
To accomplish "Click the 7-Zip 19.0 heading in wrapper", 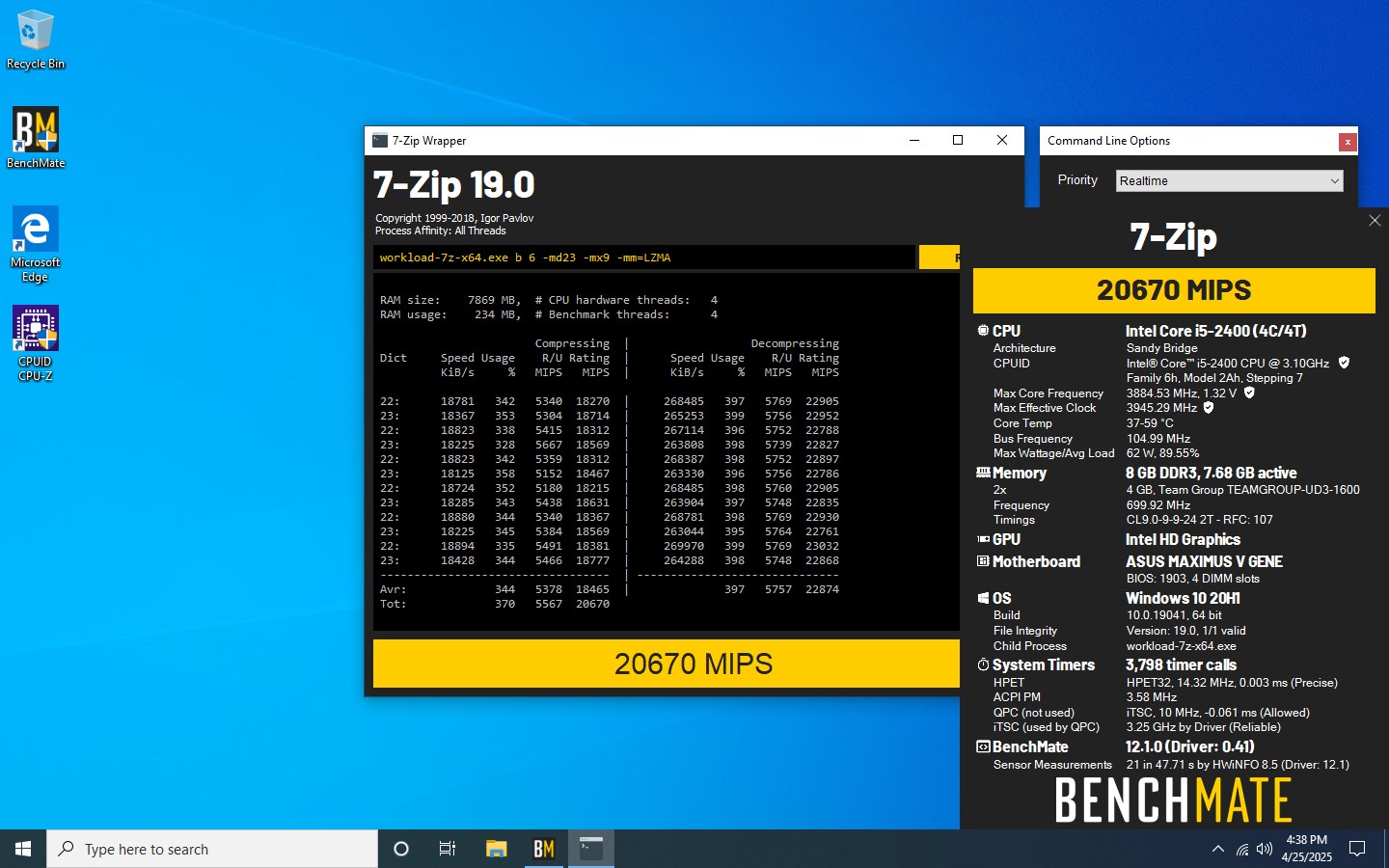I will 453,184.
